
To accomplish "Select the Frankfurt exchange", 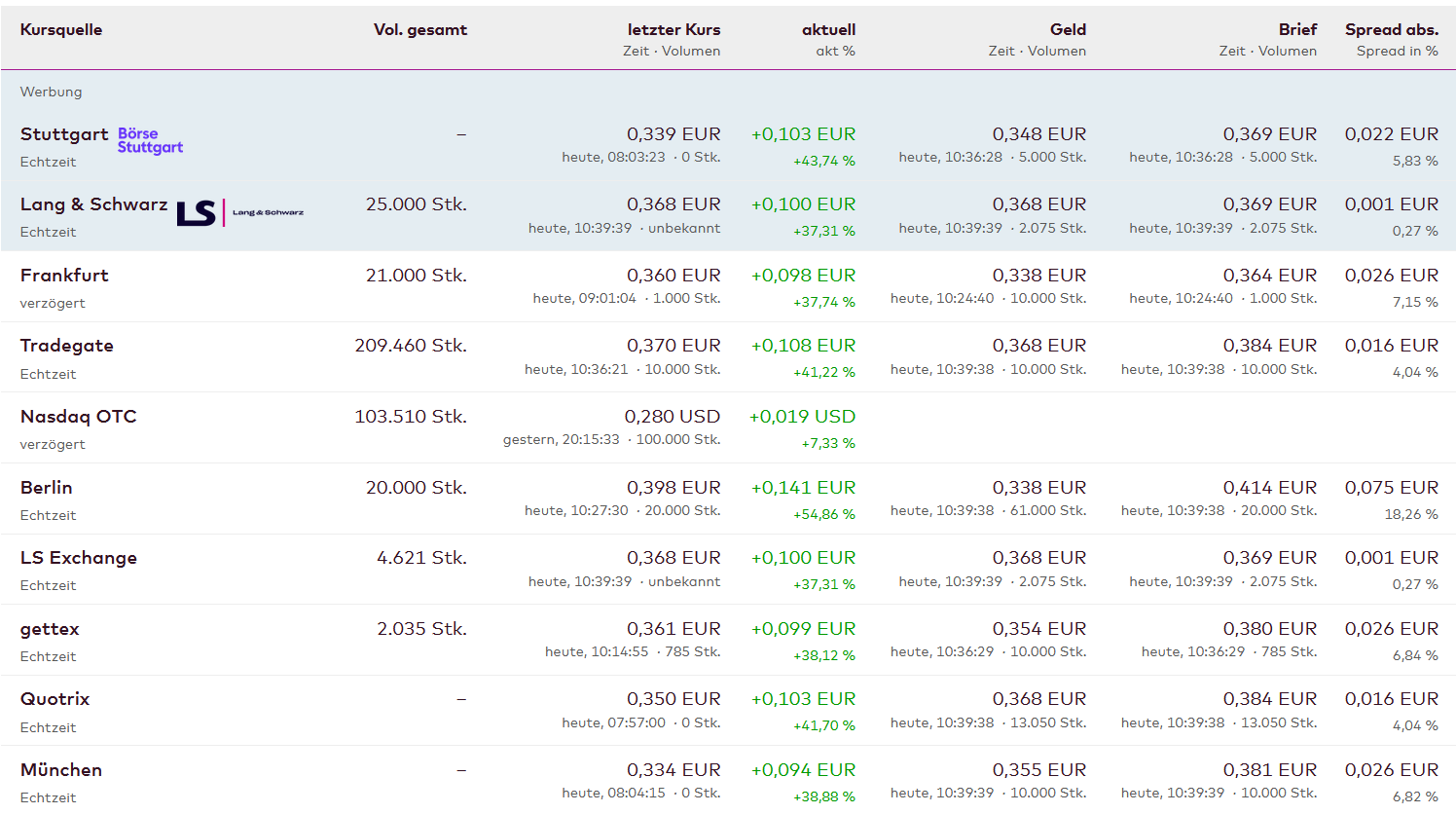I will (x=64, y=276).
